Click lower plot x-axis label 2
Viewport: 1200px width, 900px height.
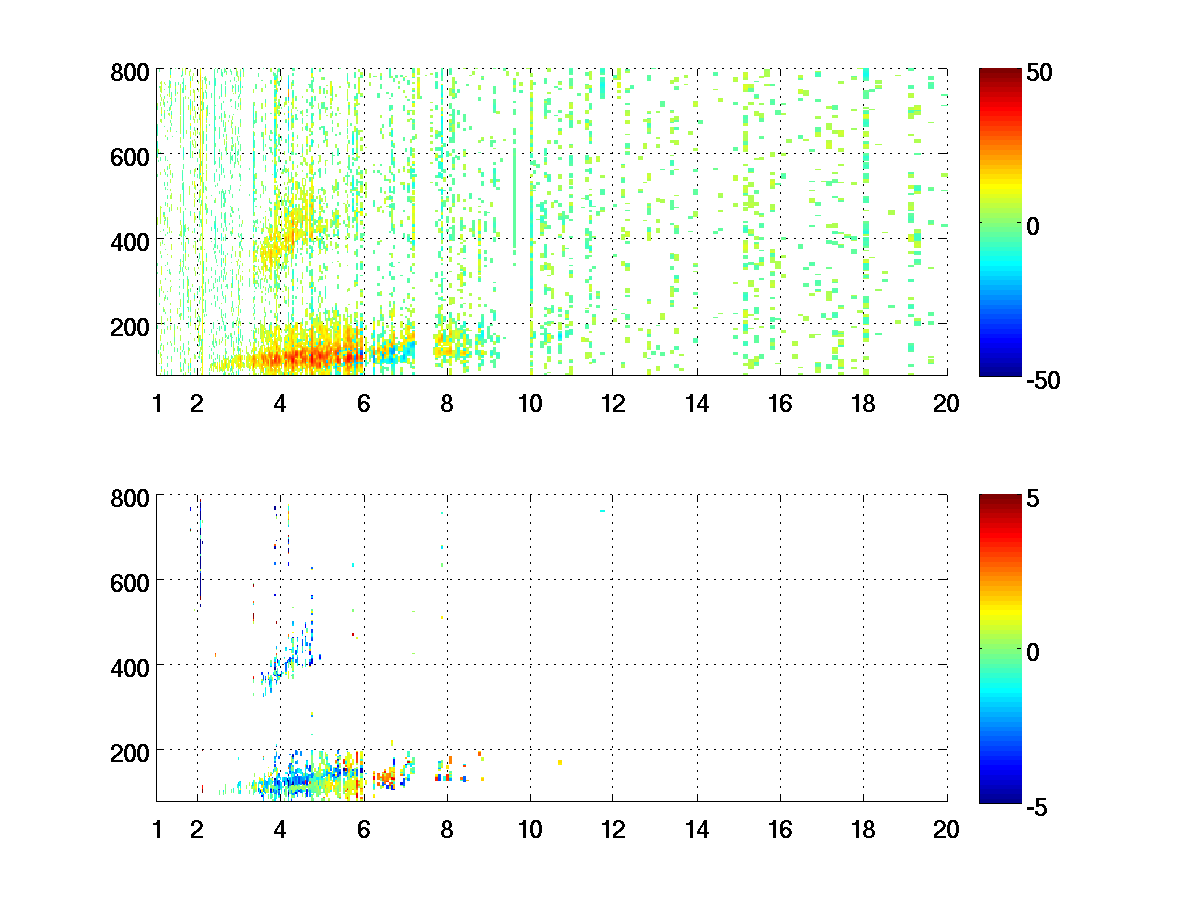[x=197, y=829]
